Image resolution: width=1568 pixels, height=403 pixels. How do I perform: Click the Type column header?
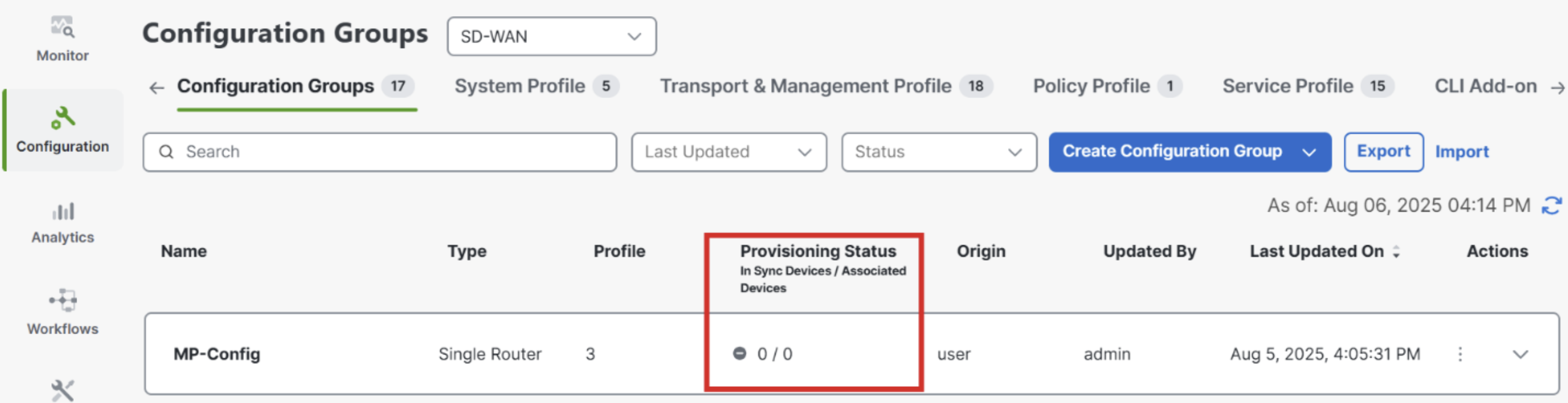pyautogui.click(x=467, y=252)
